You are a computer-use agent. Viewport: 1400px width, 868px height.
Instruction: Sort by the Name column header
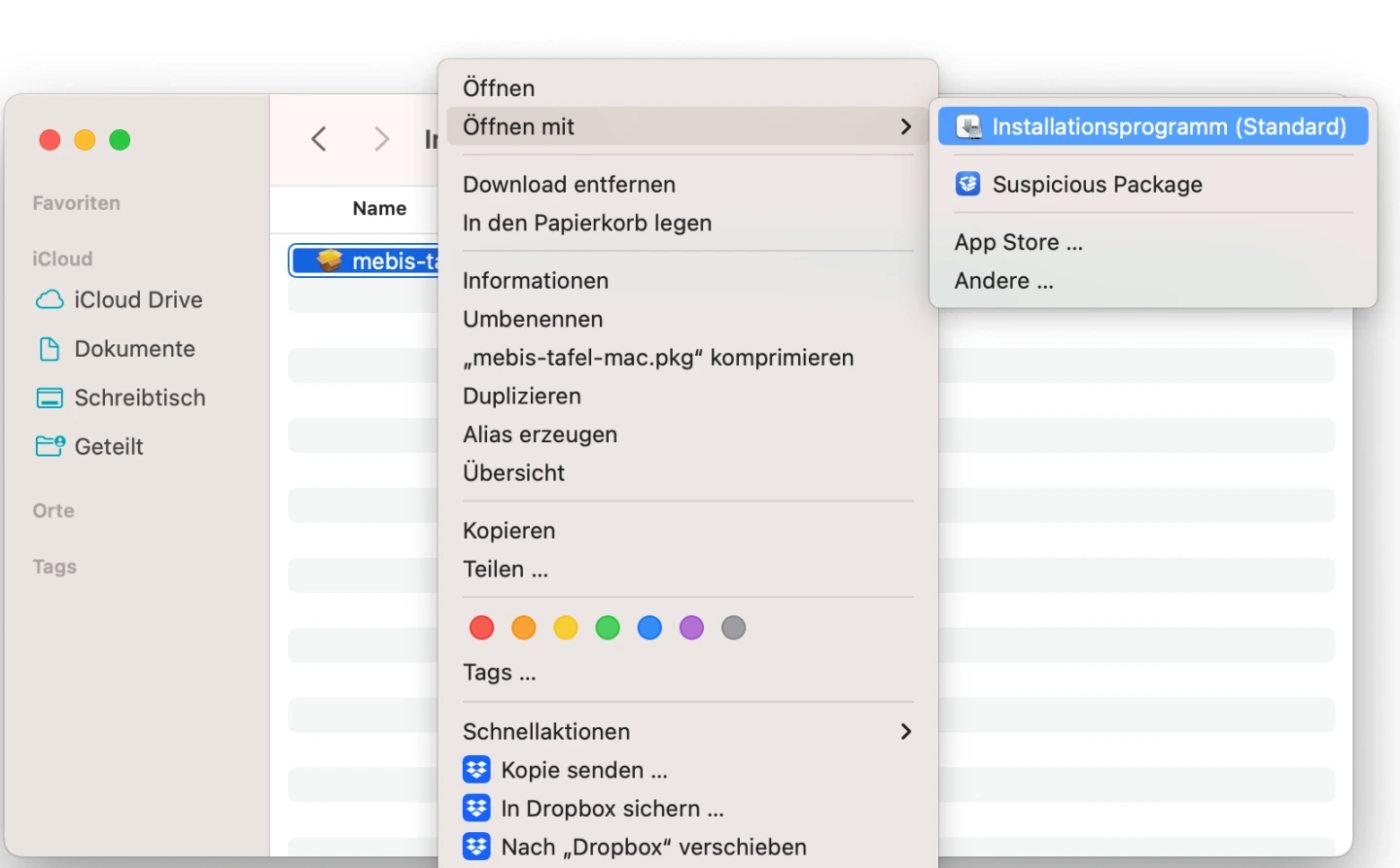click(379, 208)
